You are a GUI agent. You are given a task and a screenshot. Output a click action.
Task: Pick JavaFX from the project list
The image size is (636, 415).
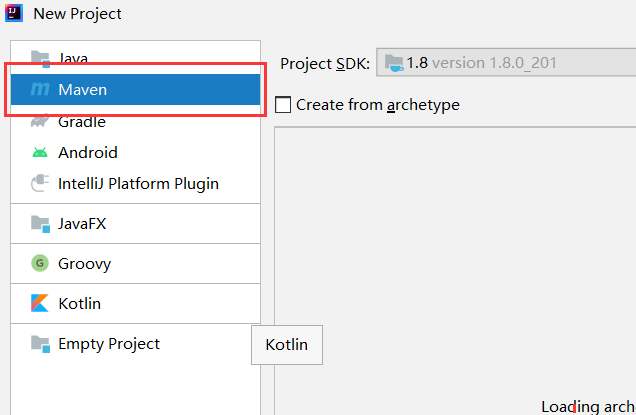pyautogui.click(x=135, y=224)
